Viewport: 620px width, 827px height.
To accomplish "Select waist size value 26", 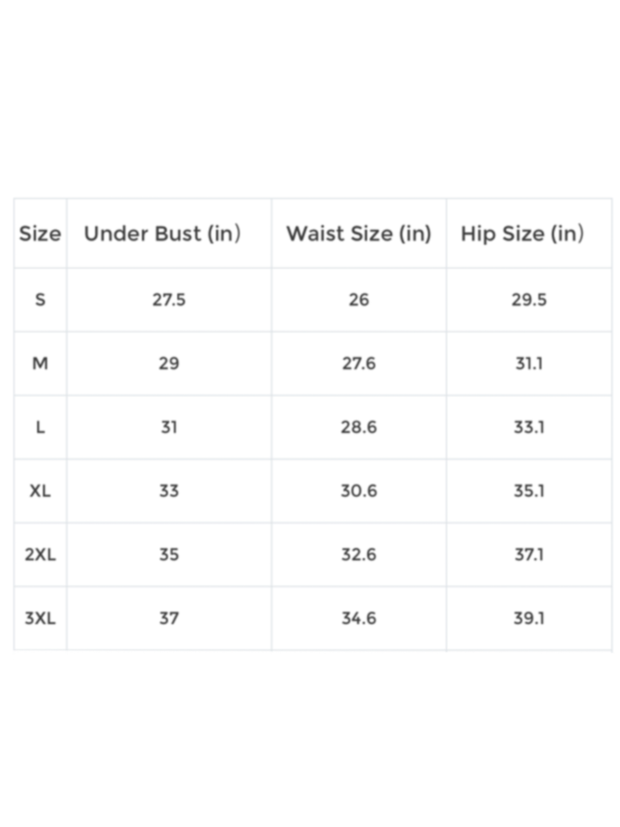I will pyautogui.click(x=359, y=300).
